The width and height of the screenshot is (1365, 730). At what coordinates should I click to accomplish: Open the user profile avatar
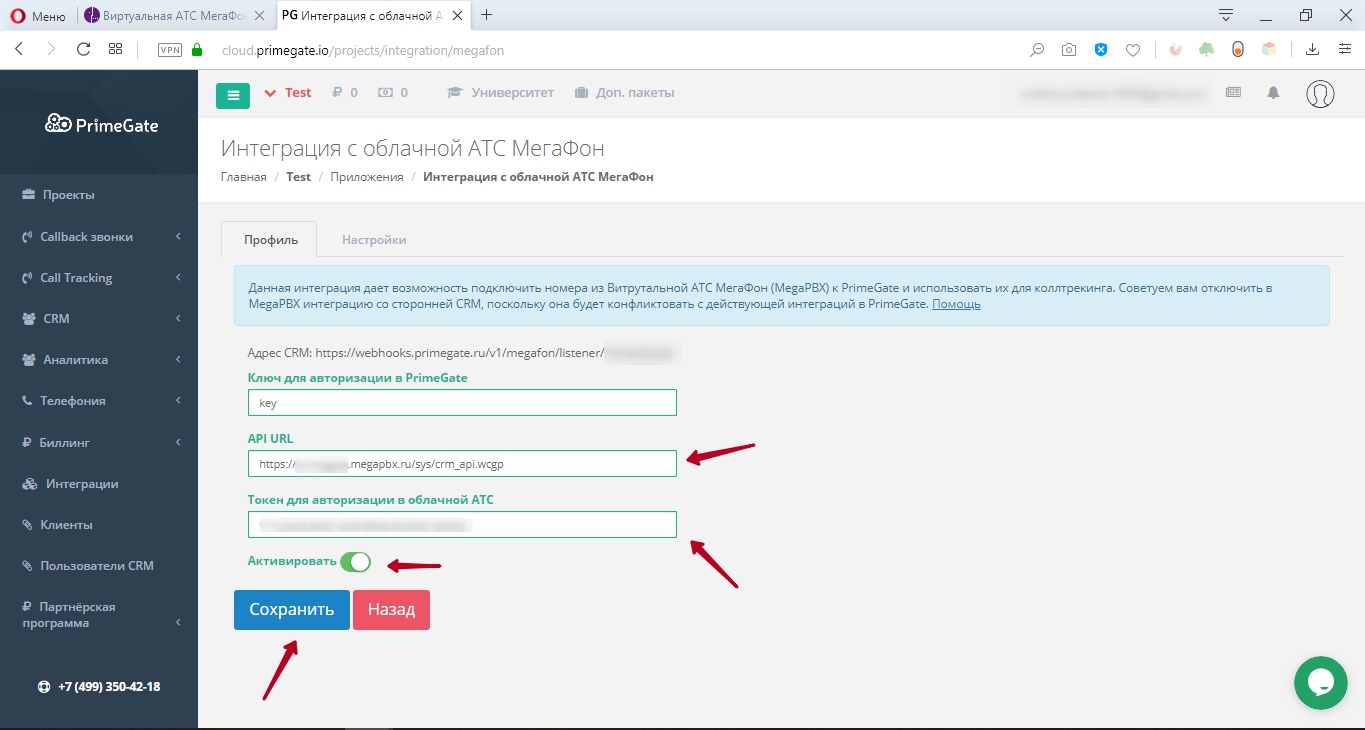pos(1321,93)
